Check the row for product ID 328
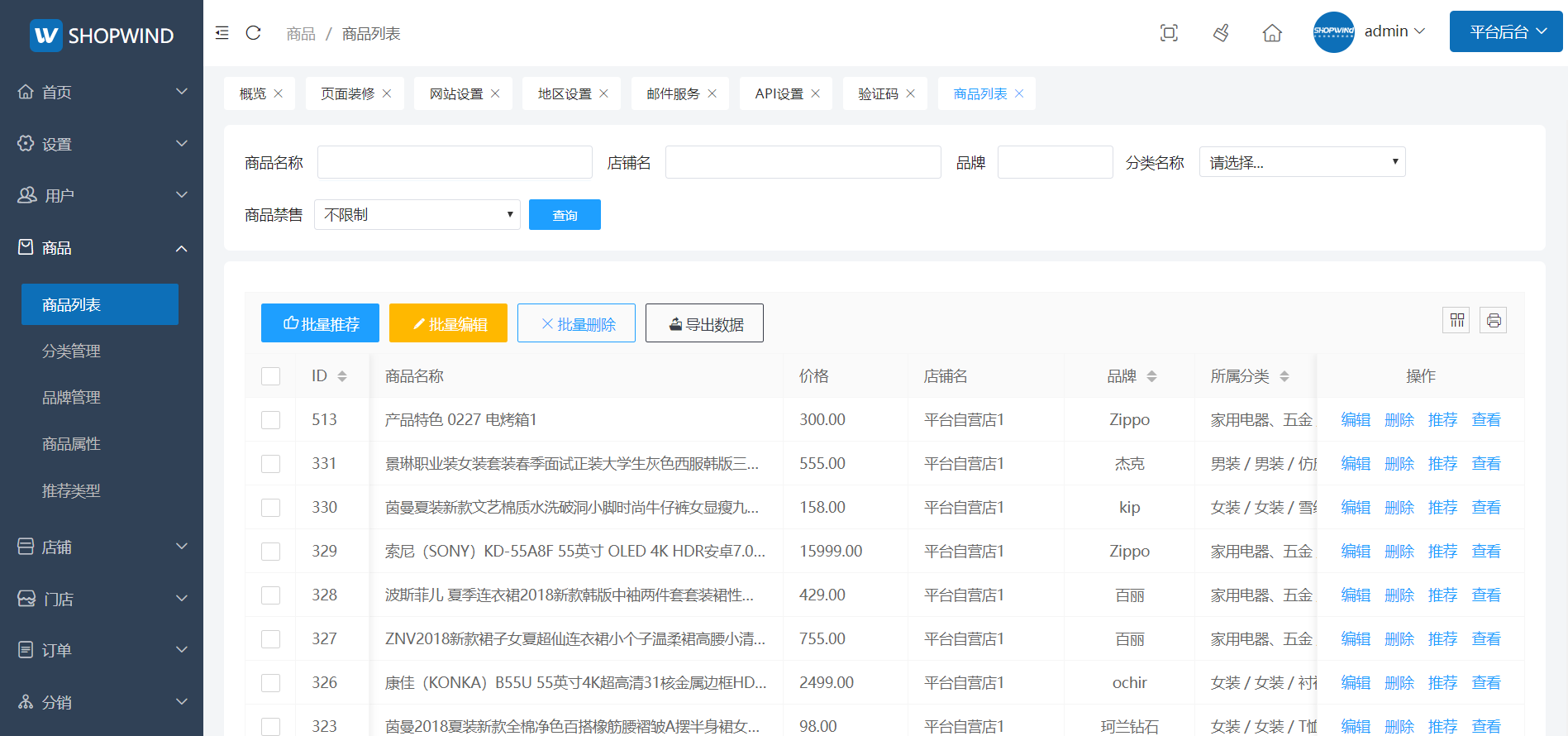This screenshot has height=736, width=1568. [x=270, y=595]
